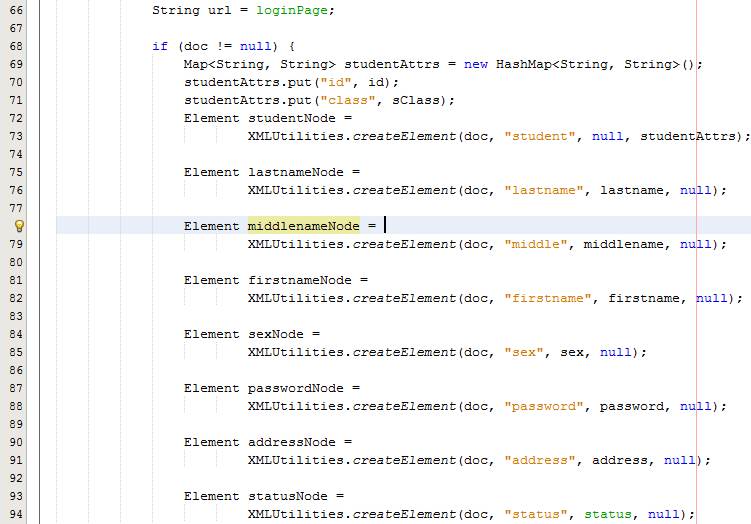The image size is (751, 524).
Task: Click the lastnameNode variable declaration
Action: pos(296,172)
